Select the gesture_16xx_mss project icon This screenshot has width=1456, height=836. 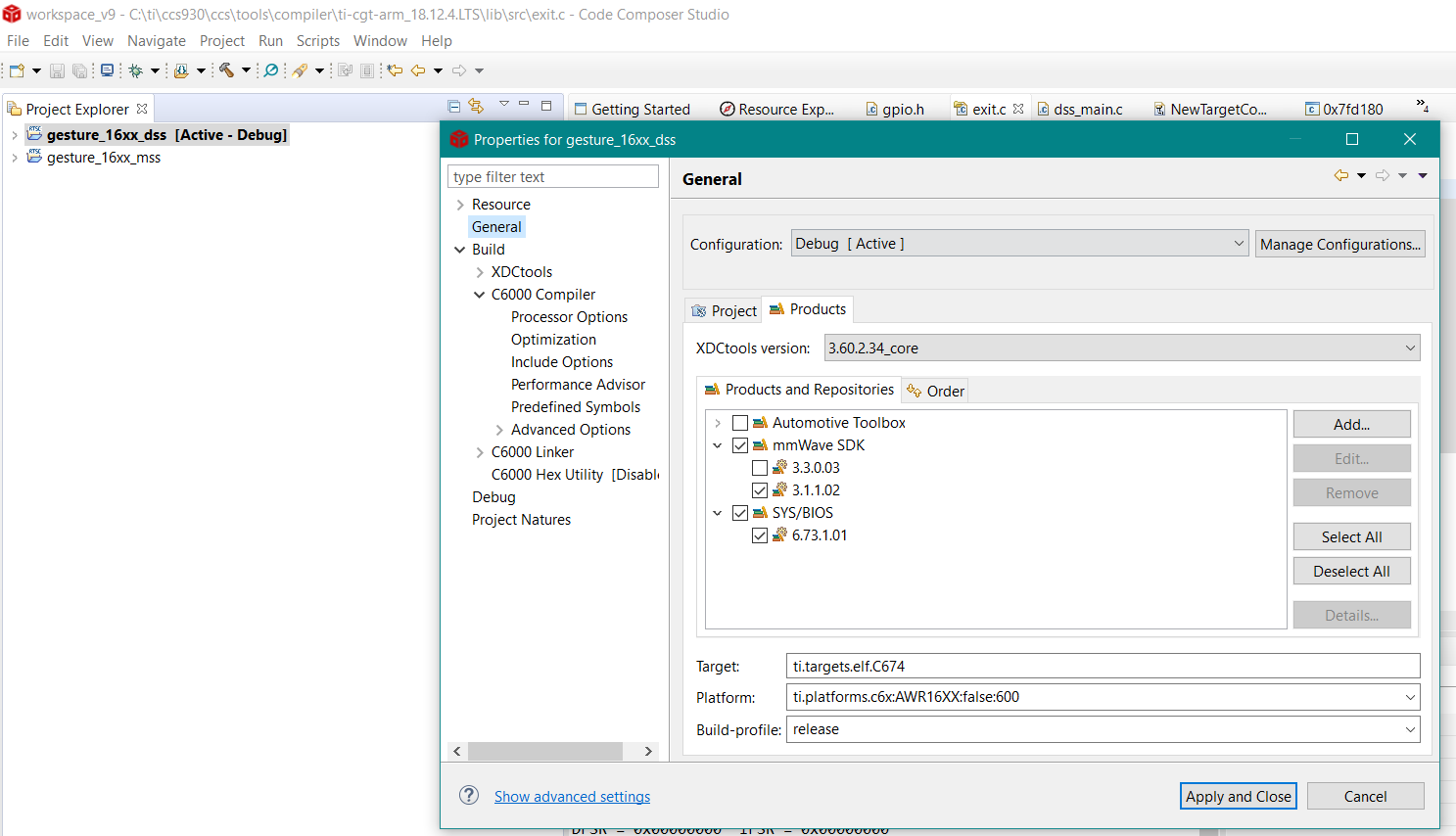coord(34,157)
